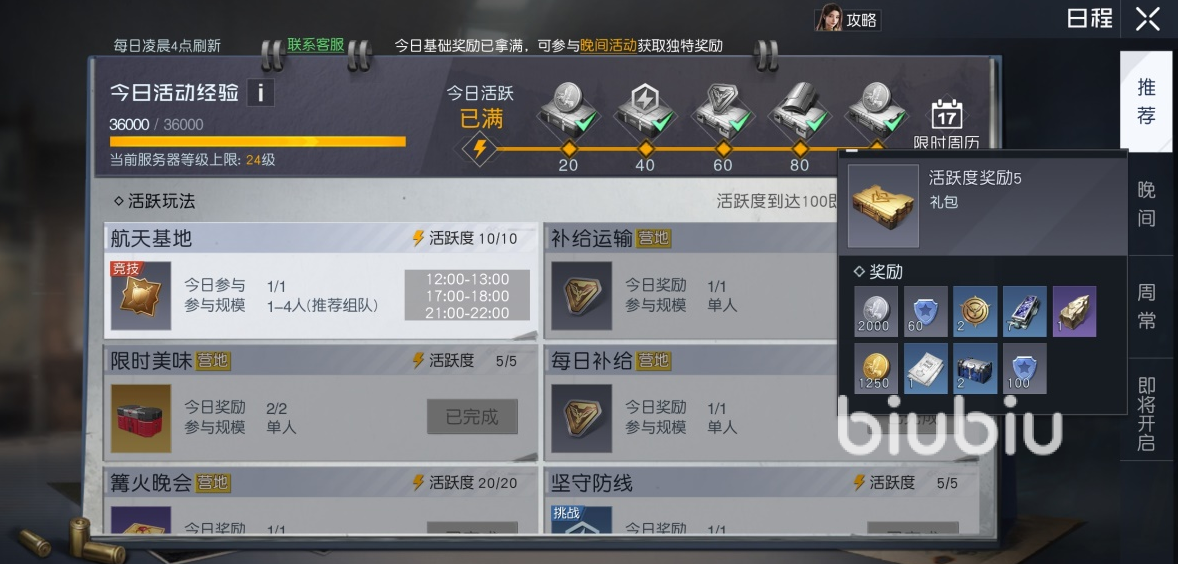Image resolution: width=1178 pixels, height=564 pixels.
Task: Click the info icon beside 今日活动经验
Action: (260, 93)
